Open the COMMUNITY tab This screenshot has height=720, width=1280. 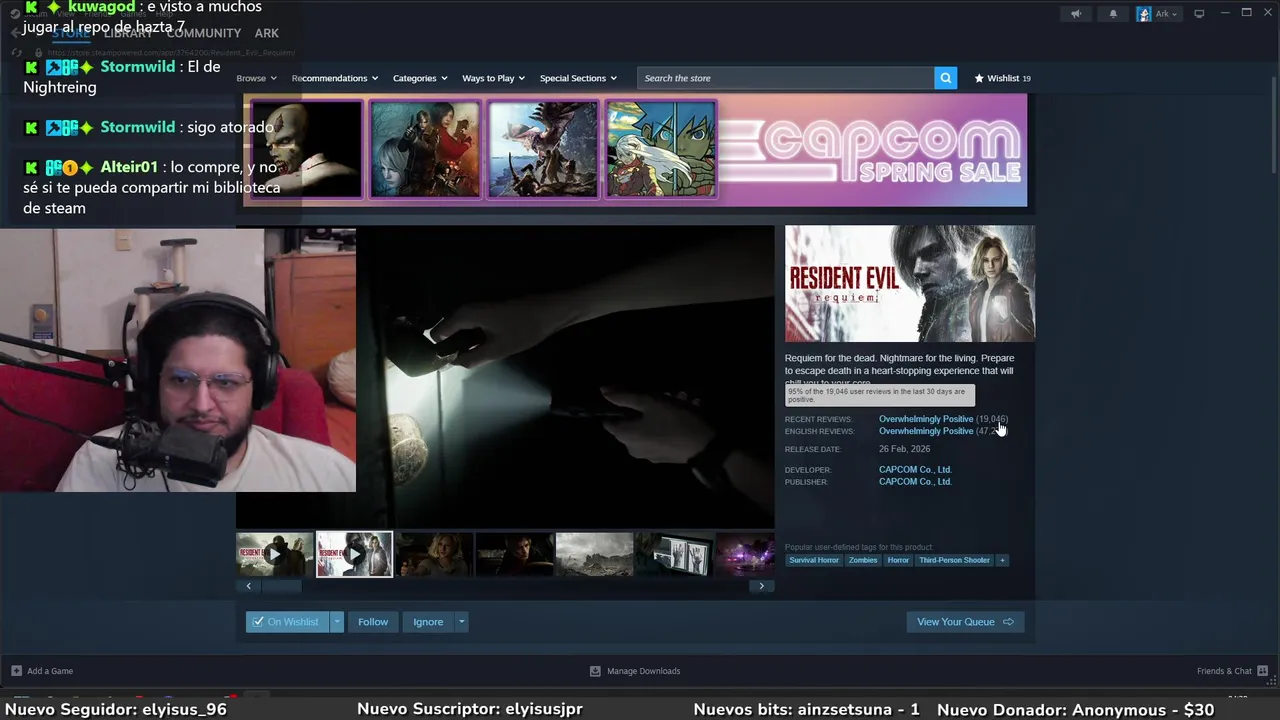pos(204,33)
